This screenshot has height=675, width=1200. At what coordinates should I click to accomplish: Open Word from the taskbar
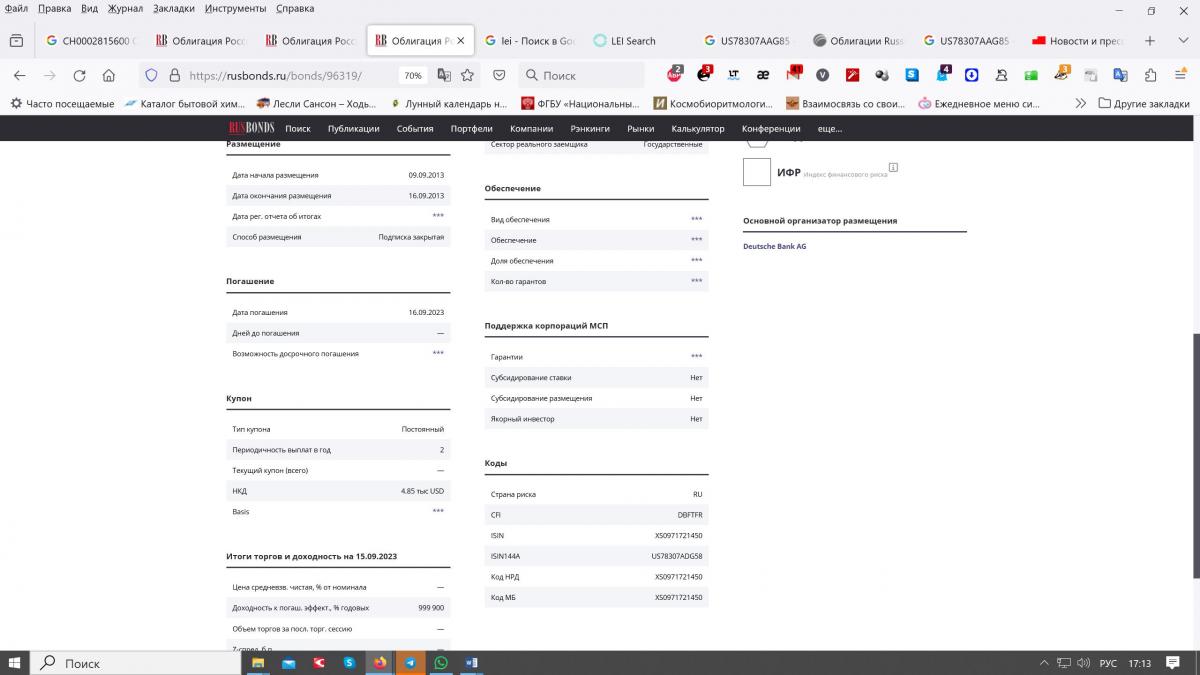tap(472, 662)
